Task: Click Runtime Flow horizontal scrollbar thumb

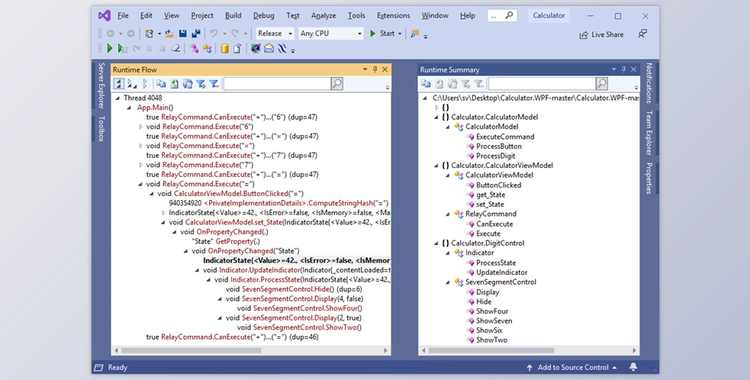Action: (x=191, y=350)
